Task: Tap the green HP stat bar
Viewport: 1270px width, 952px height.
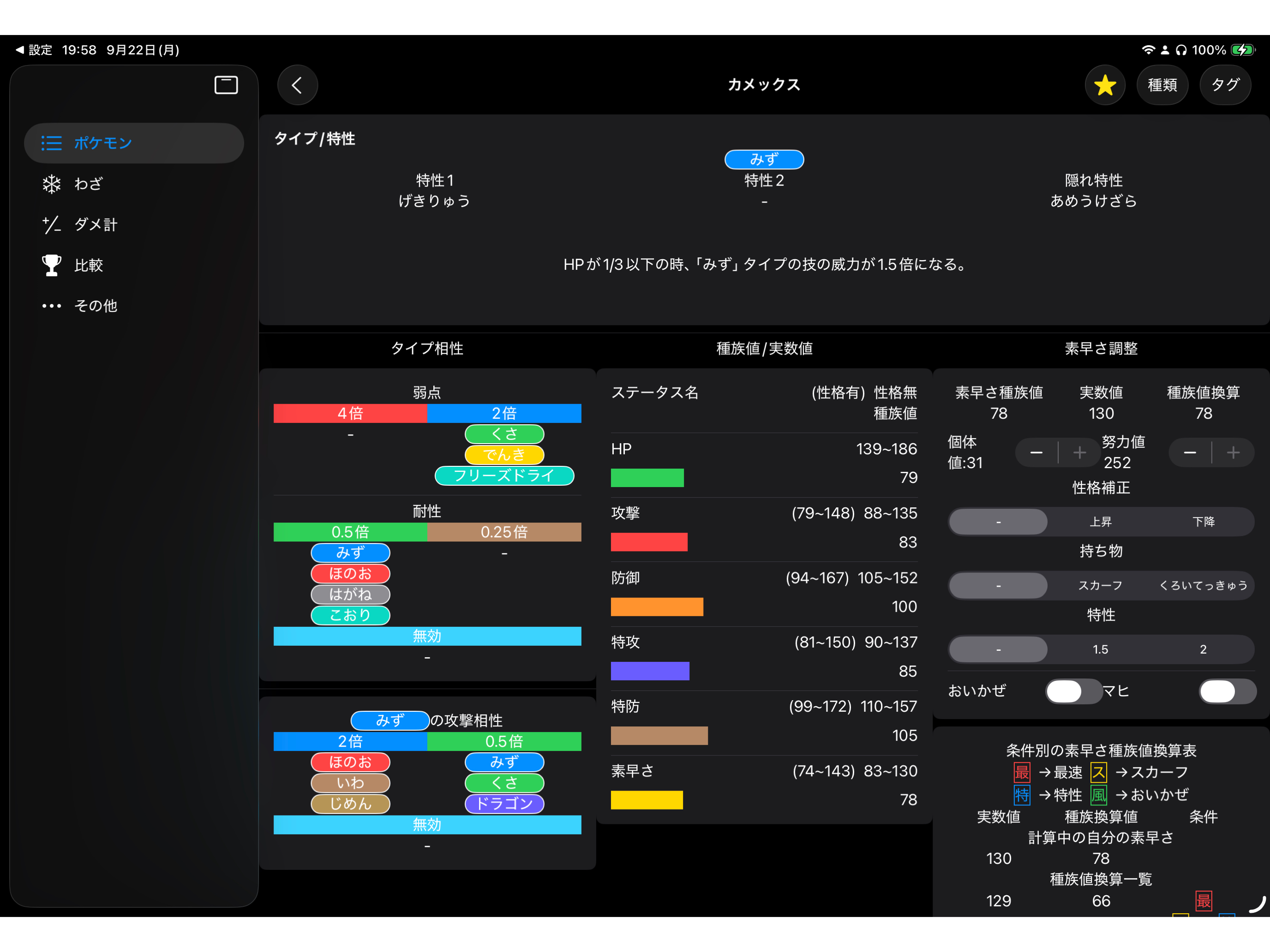Action: click(x=647, y=478)
